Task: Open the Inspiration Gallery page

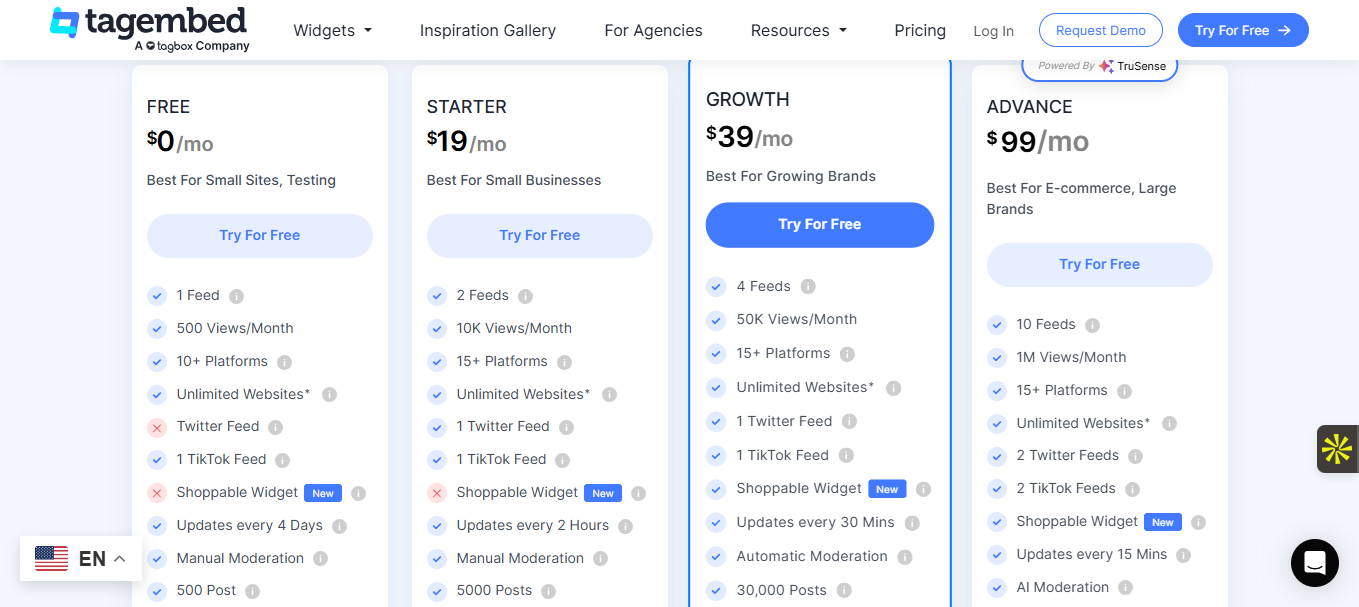Action: coord(488,30)
